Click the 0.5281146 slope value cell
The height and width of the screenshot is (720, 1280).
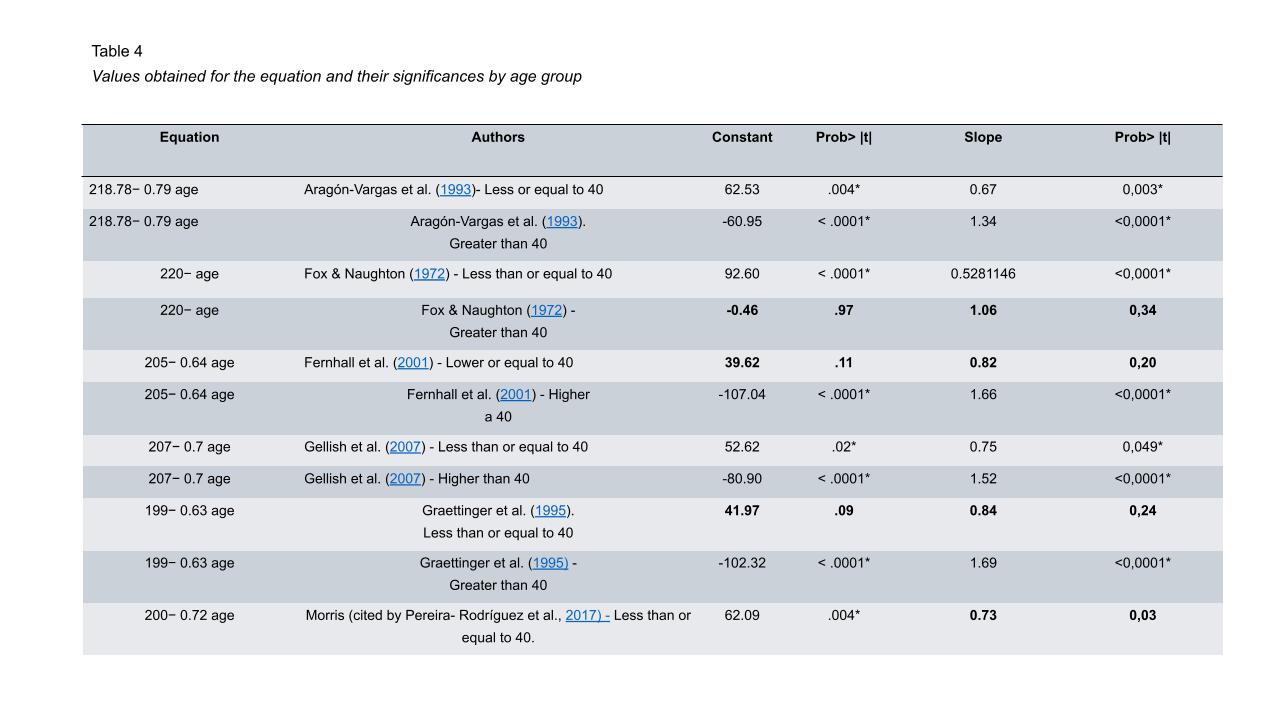983,274
